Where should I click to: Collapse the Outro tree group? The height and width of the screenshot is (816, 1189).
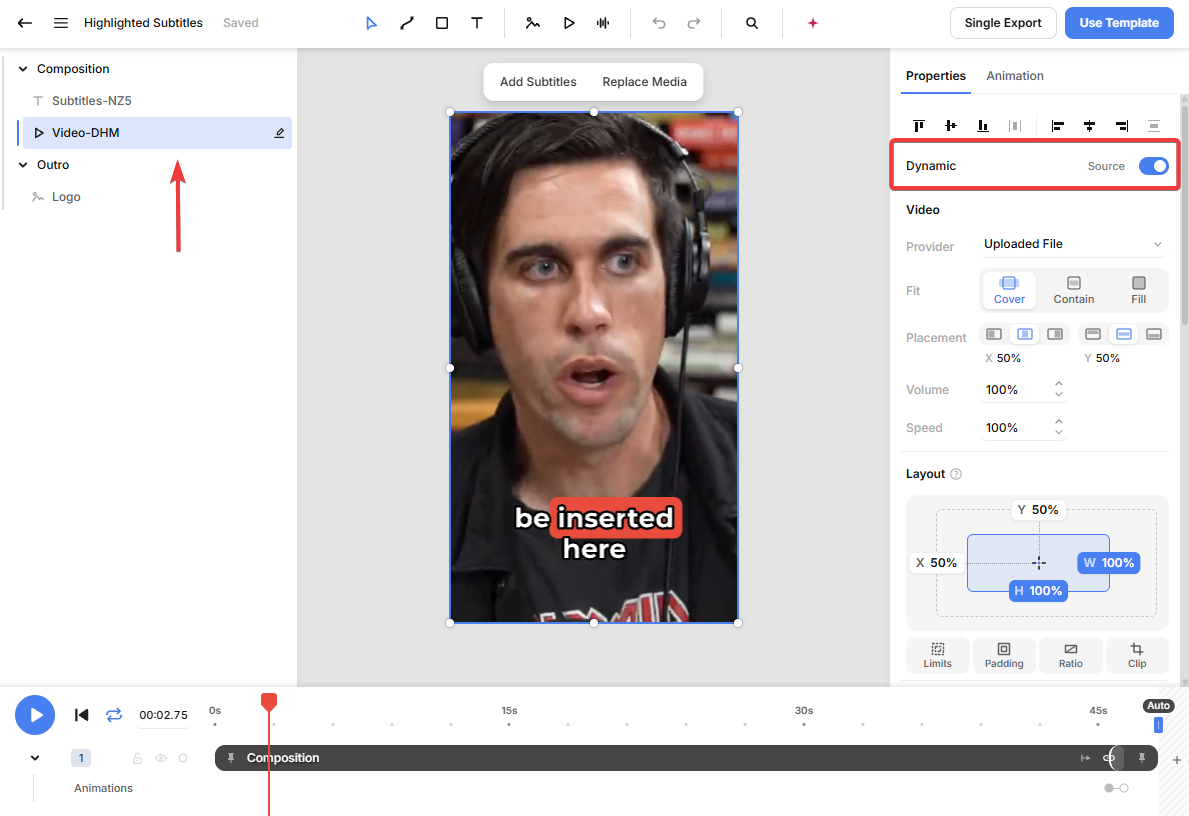[23, 165]
